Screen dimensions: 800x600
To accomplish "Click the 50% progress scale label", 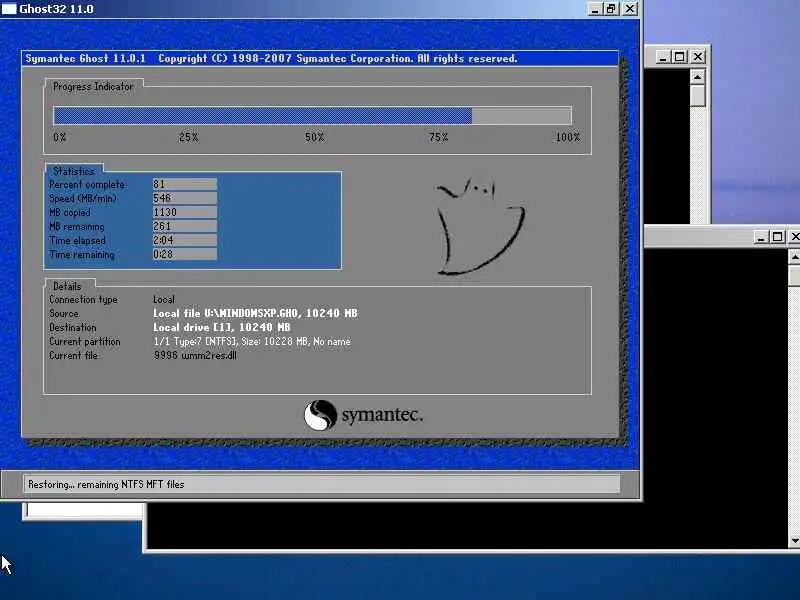I will tap(315, 137).
